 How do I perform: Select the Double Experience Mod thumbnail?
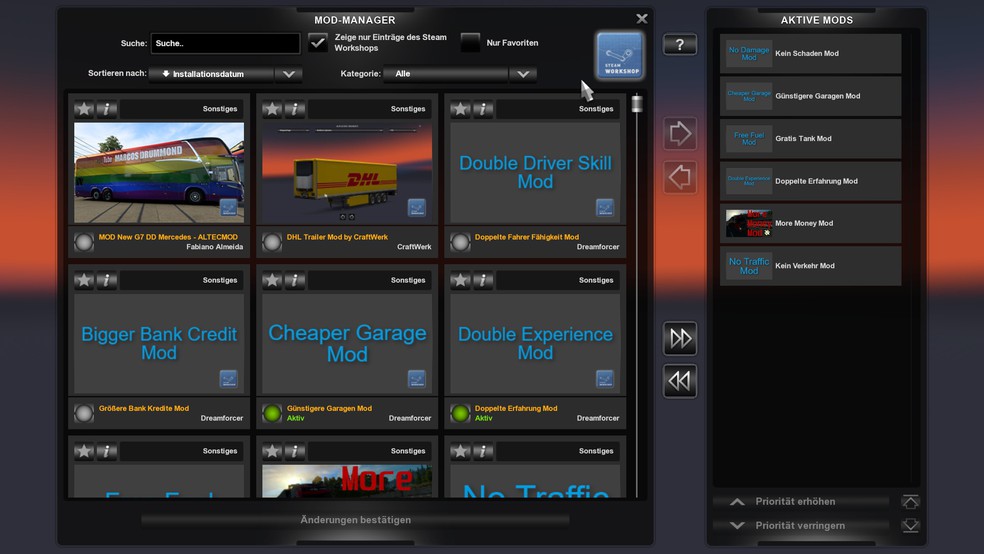(535, 344)
